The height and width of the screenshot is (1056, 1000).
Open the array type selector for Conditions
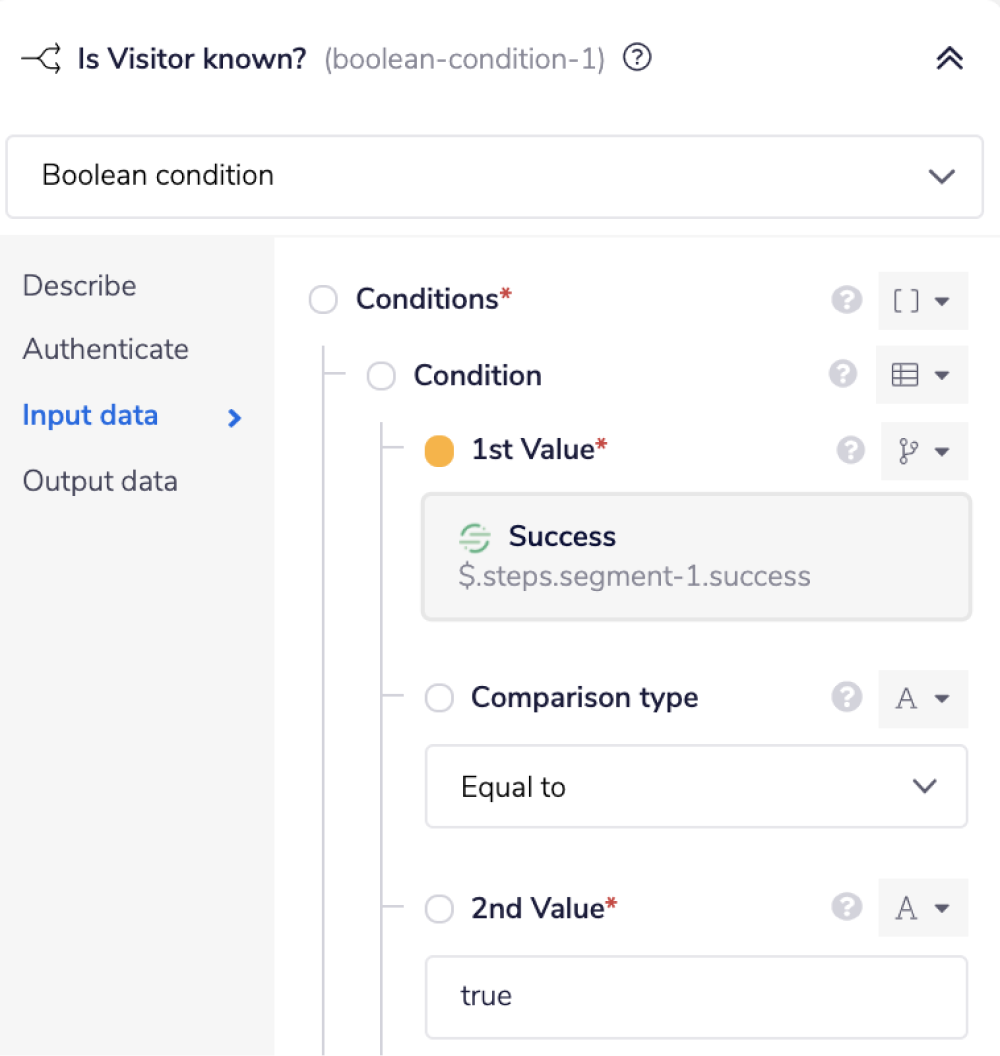tap(923, 299)
